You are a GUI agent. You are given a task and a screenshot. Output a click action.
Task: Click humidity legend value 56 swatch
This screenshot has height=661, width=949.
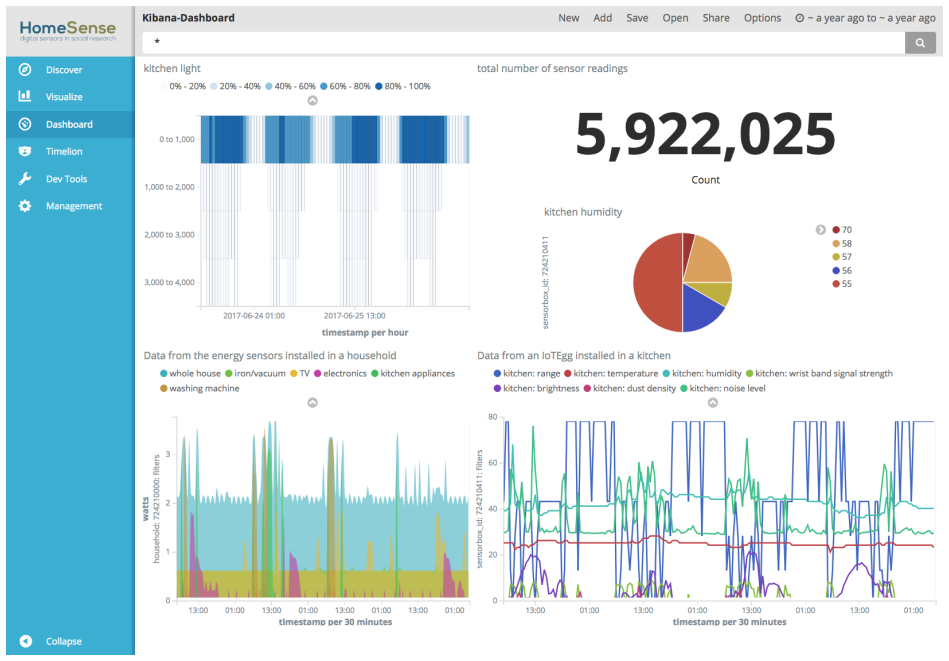pos(836,271)
